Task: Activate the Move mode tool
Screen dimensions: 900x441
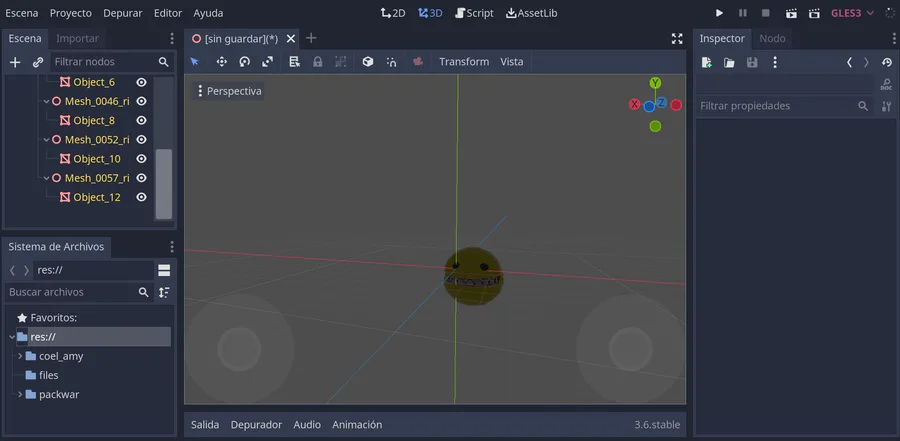Action: [222, 61]
